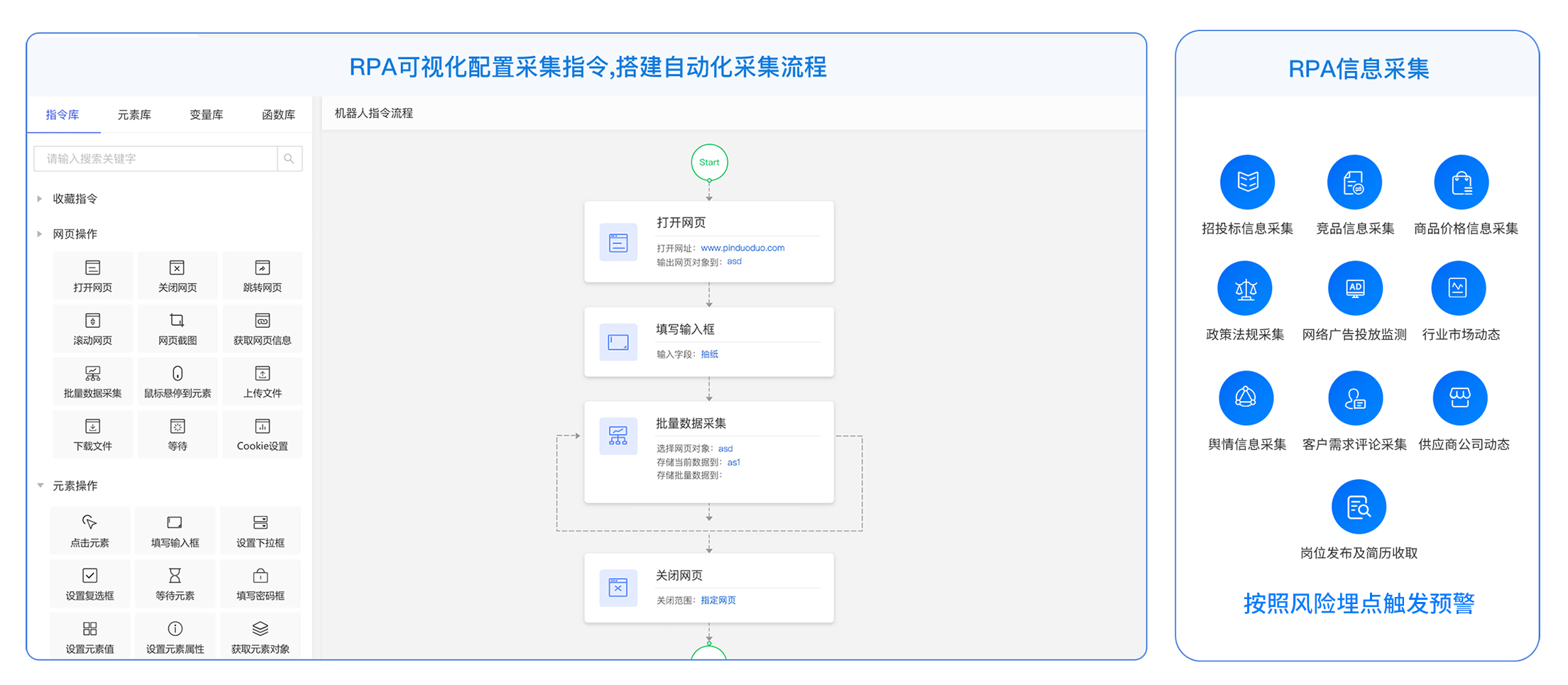Collapse the 元素操作 section
The image size is (1568, 685).
[40, 486]
